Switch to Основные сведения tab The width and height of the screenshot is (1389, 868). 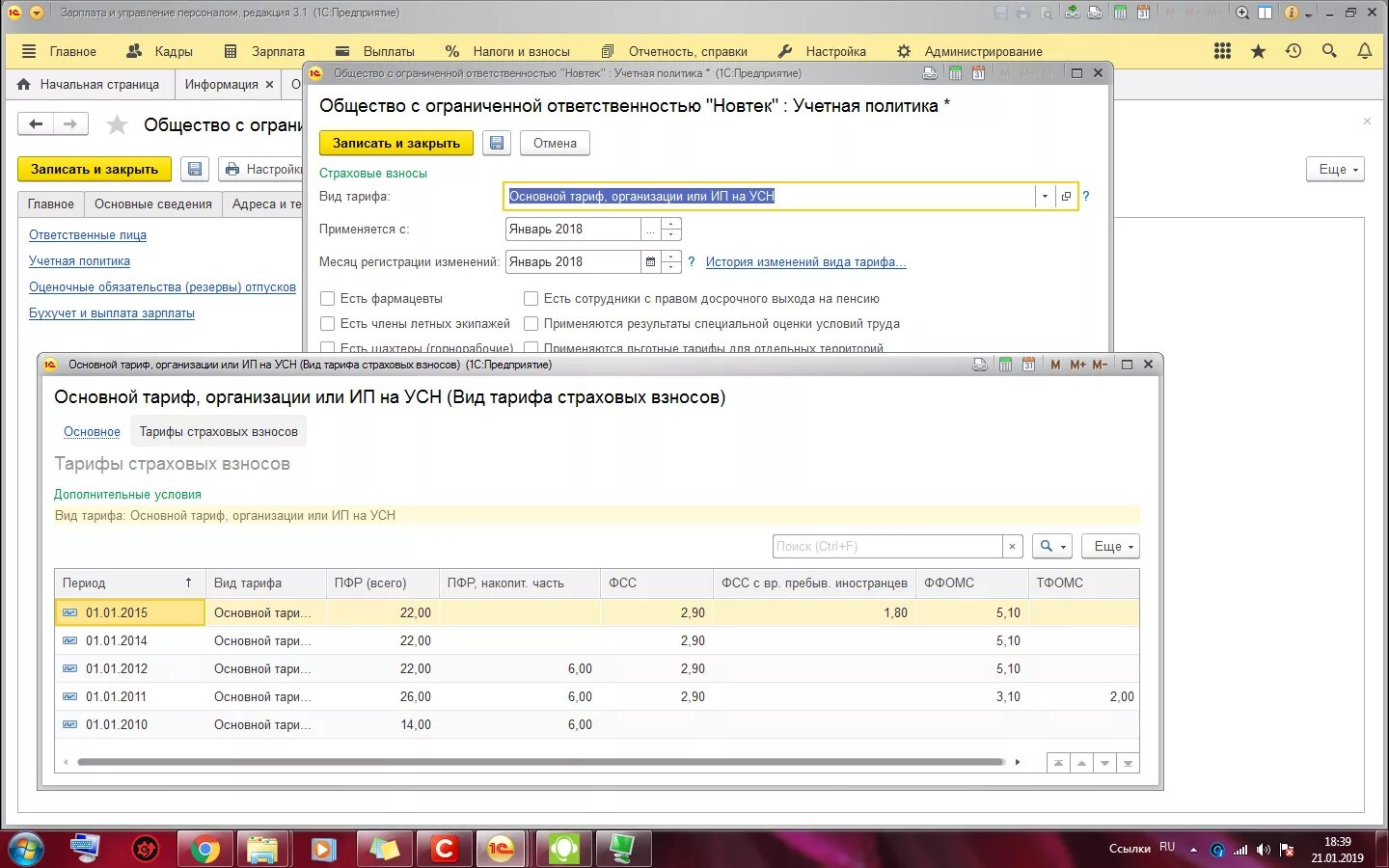click(x=153, y=203)
